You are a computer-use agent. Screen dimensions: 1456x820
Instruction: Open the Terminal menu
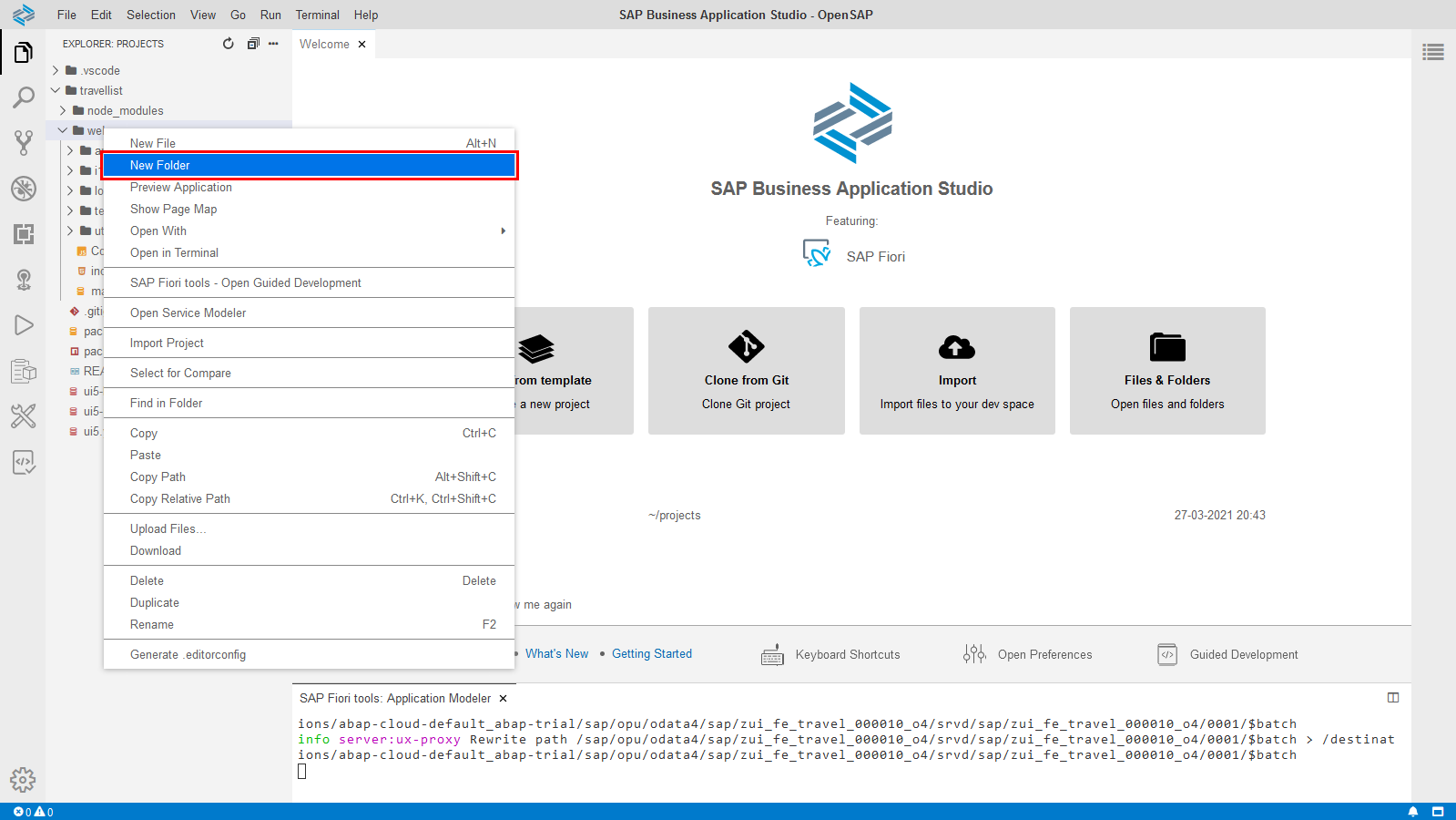(x=317, y=15)
